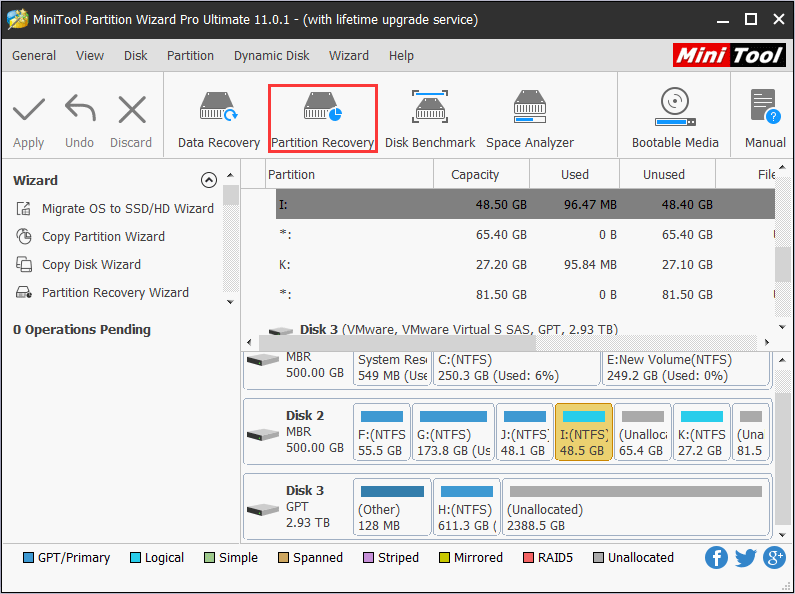Click Copy Partition Wizard link

tap(103, 236)
